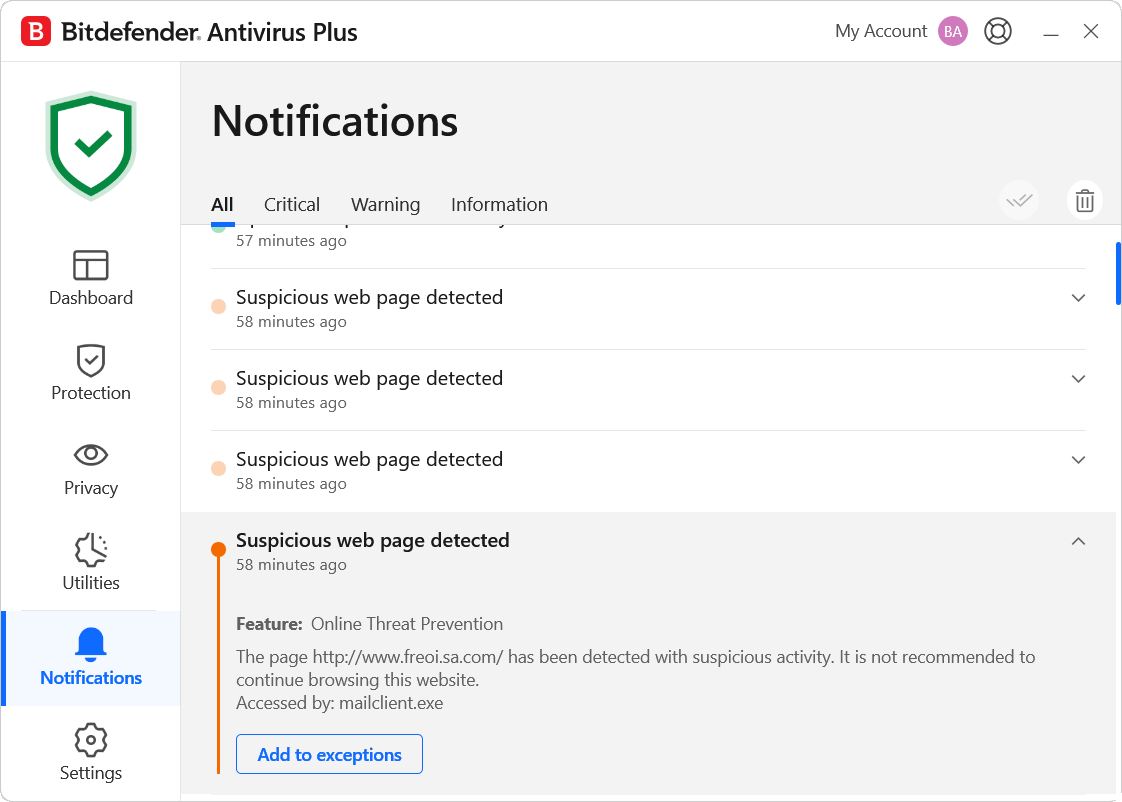
Task: Expand the first suspicious web page notification
Action: pos(1078,298)
